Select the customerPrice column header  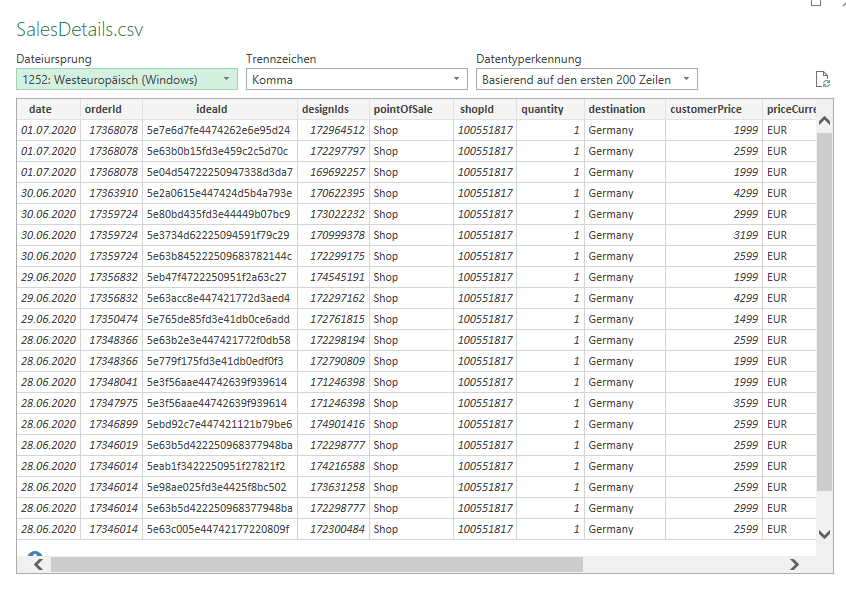tap(706, 109)
